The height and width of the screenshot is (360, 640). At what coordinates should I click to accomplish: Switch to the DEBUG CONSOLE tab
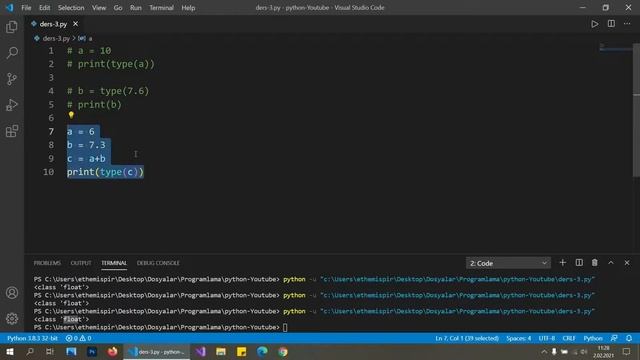(x=158, y=263)
